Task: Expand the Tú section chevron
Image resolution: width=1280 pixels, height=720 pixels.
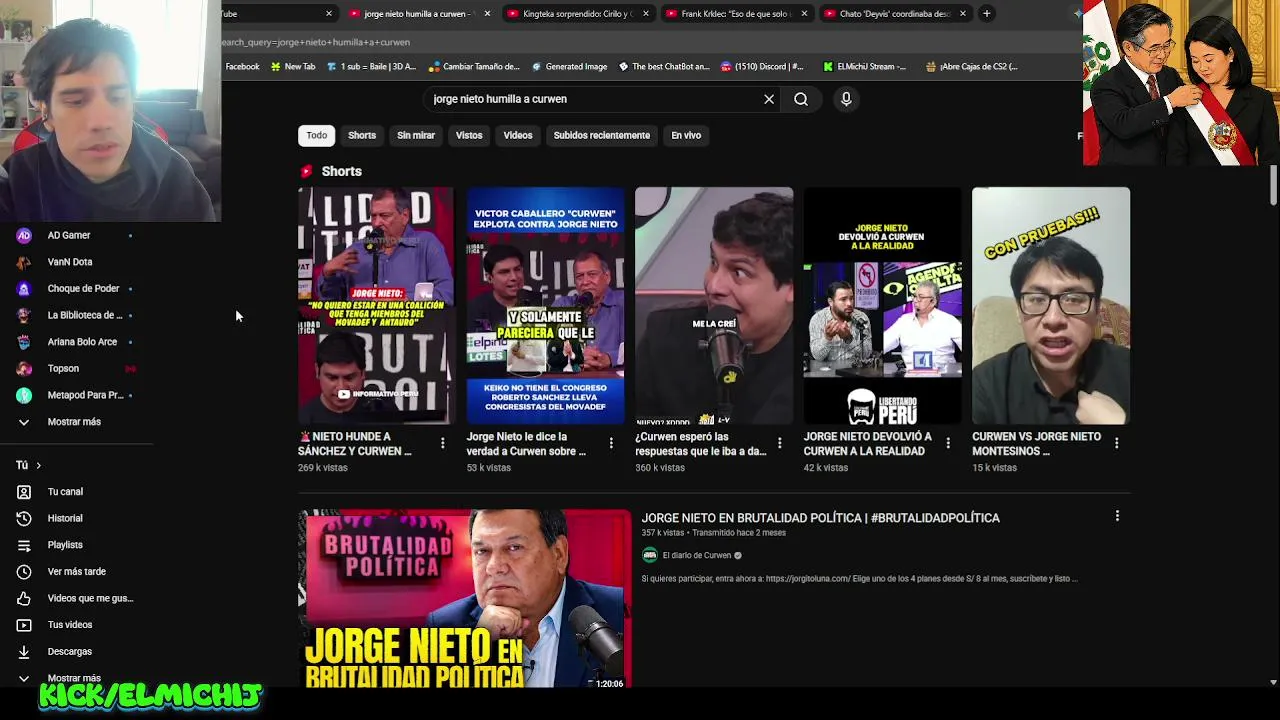Action: 38,465
